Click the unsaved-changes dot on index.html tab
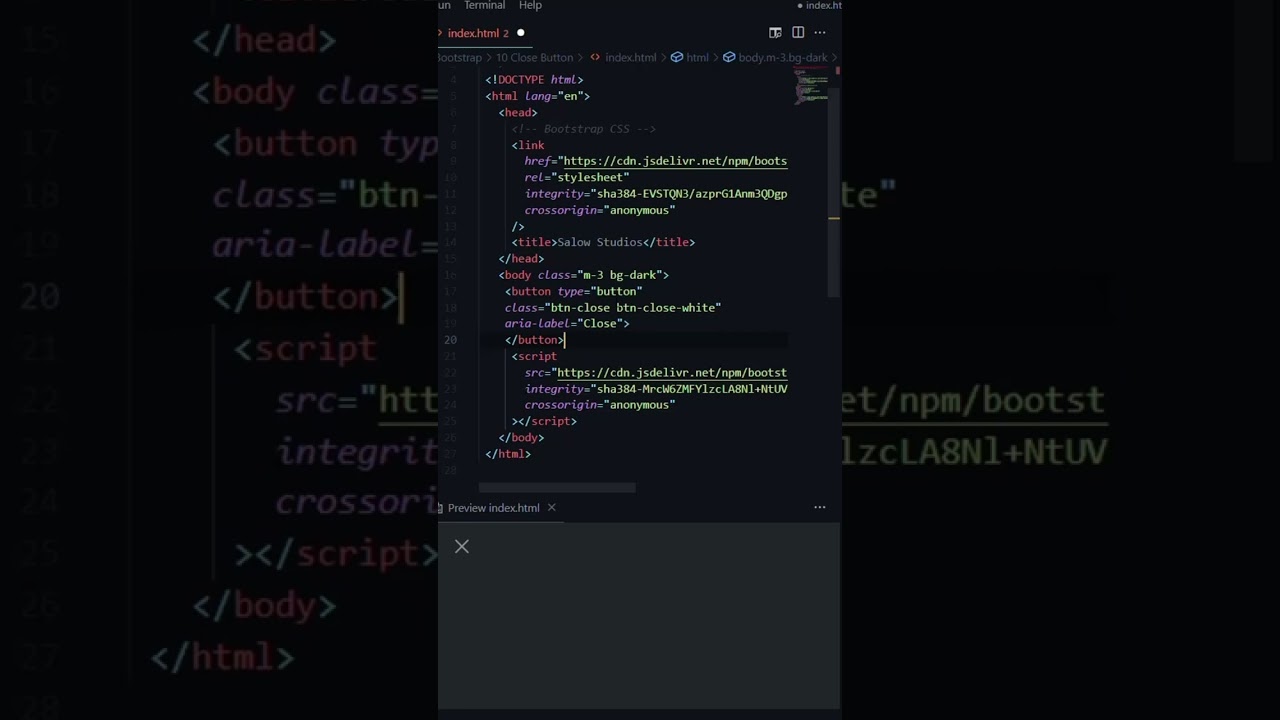Screen dimensions: 1280x720 coord(520,33)
